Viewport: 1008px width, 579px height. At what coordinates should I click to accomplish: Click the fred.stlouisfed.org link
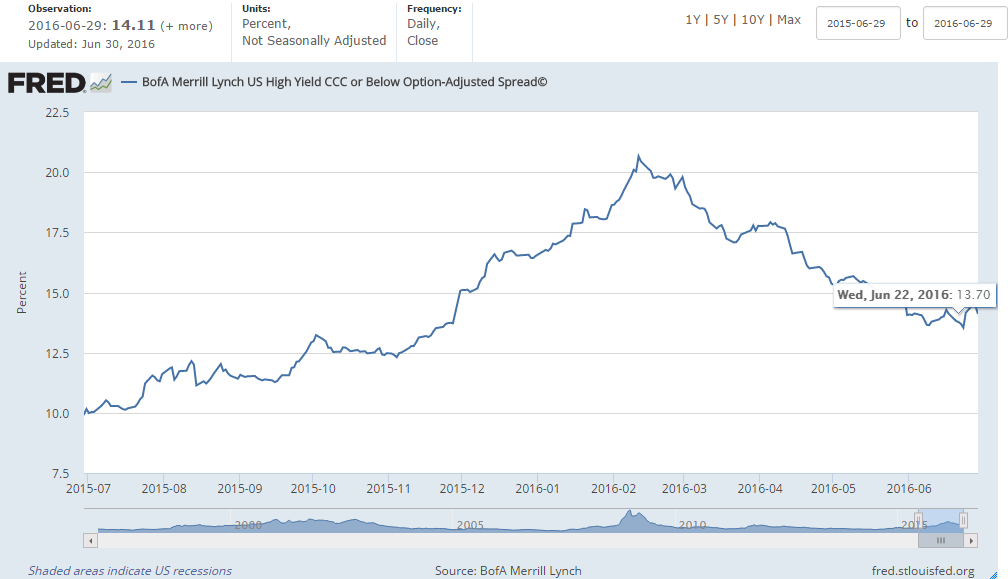[923, 571]
